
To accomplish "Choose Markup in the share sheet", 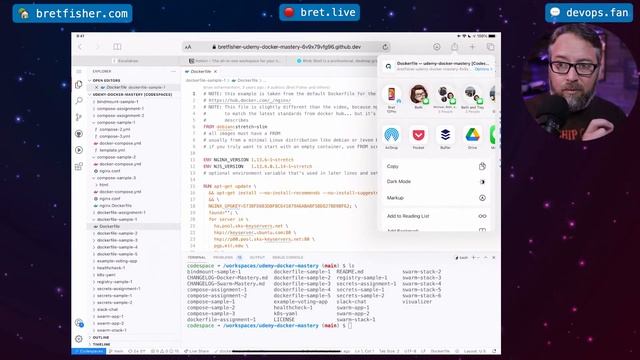I will [436, 198].
